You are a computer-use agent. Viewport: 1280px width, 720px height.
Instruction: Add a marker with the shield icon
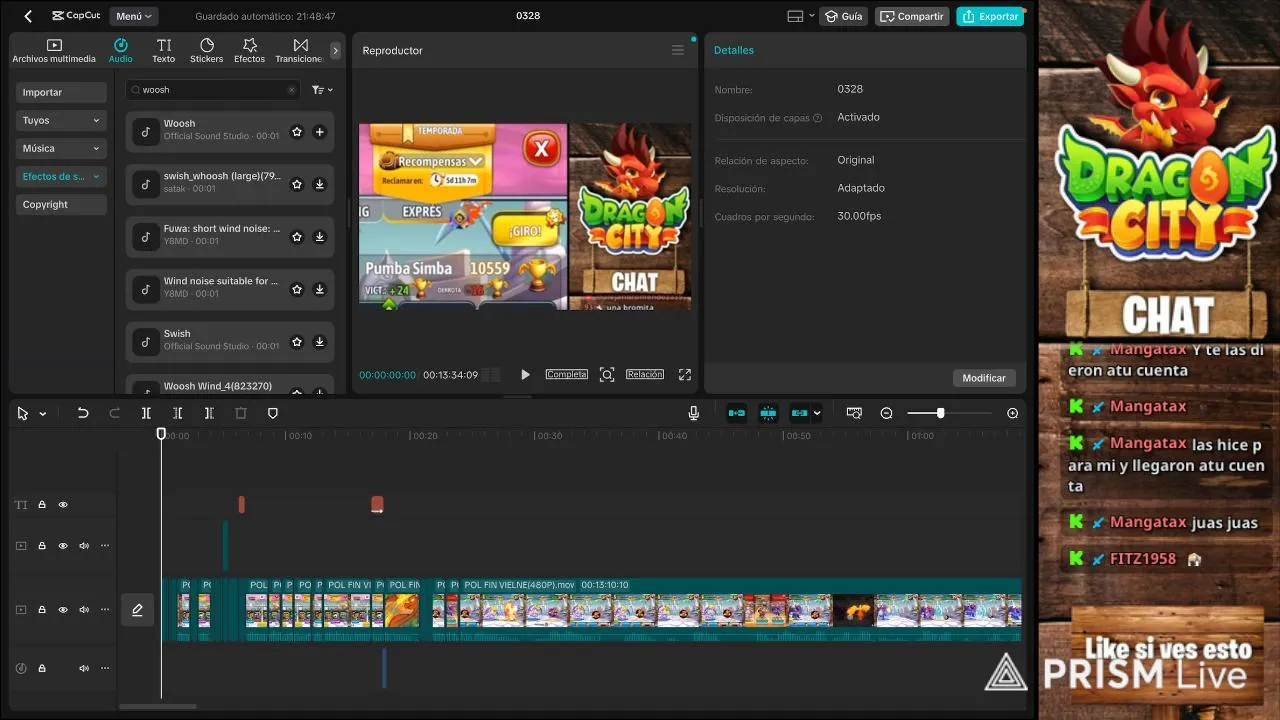click(272, 413)
